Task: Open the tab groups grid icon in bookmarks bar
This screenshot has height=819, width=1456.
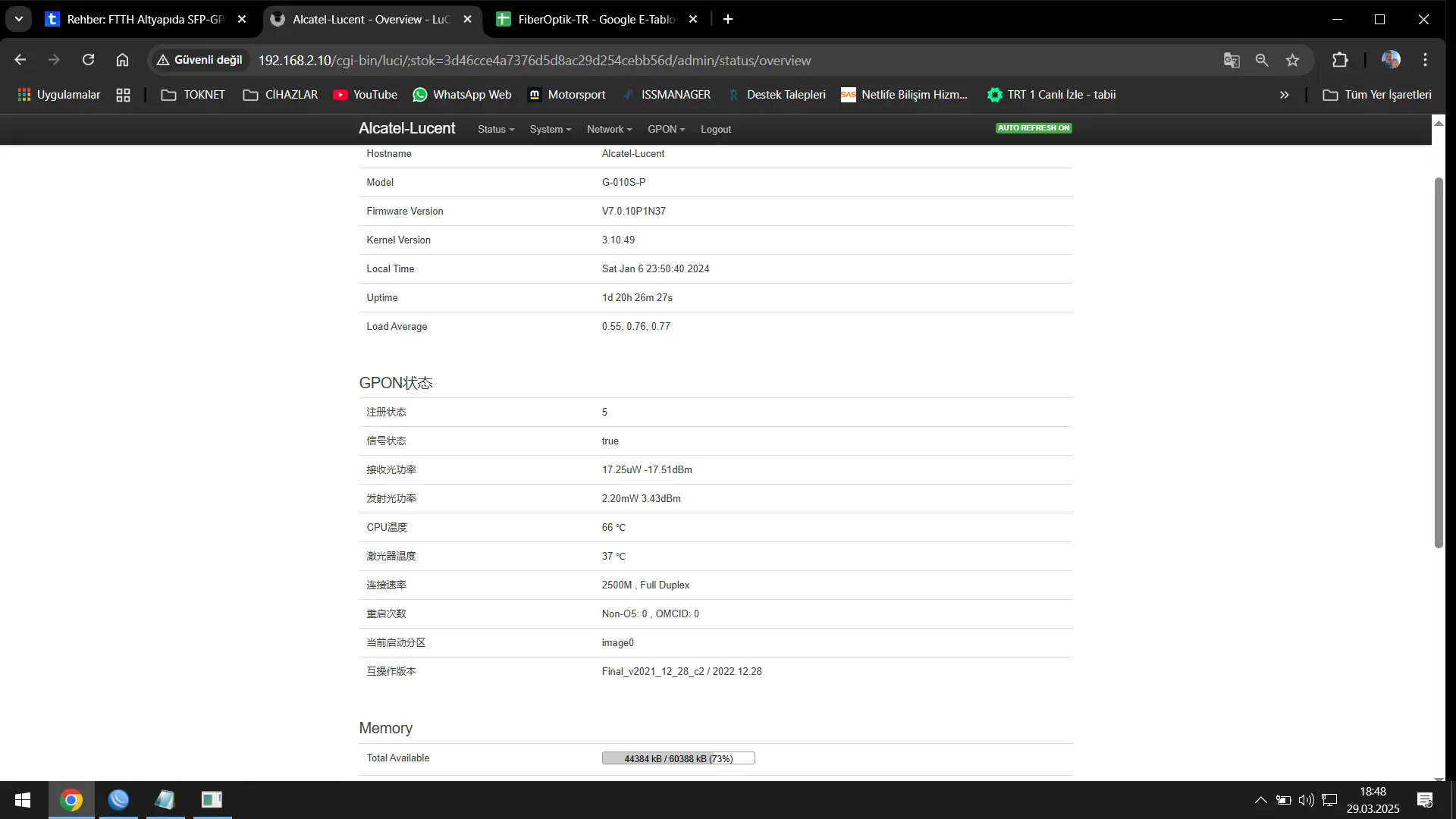Action: click(123, 95)
